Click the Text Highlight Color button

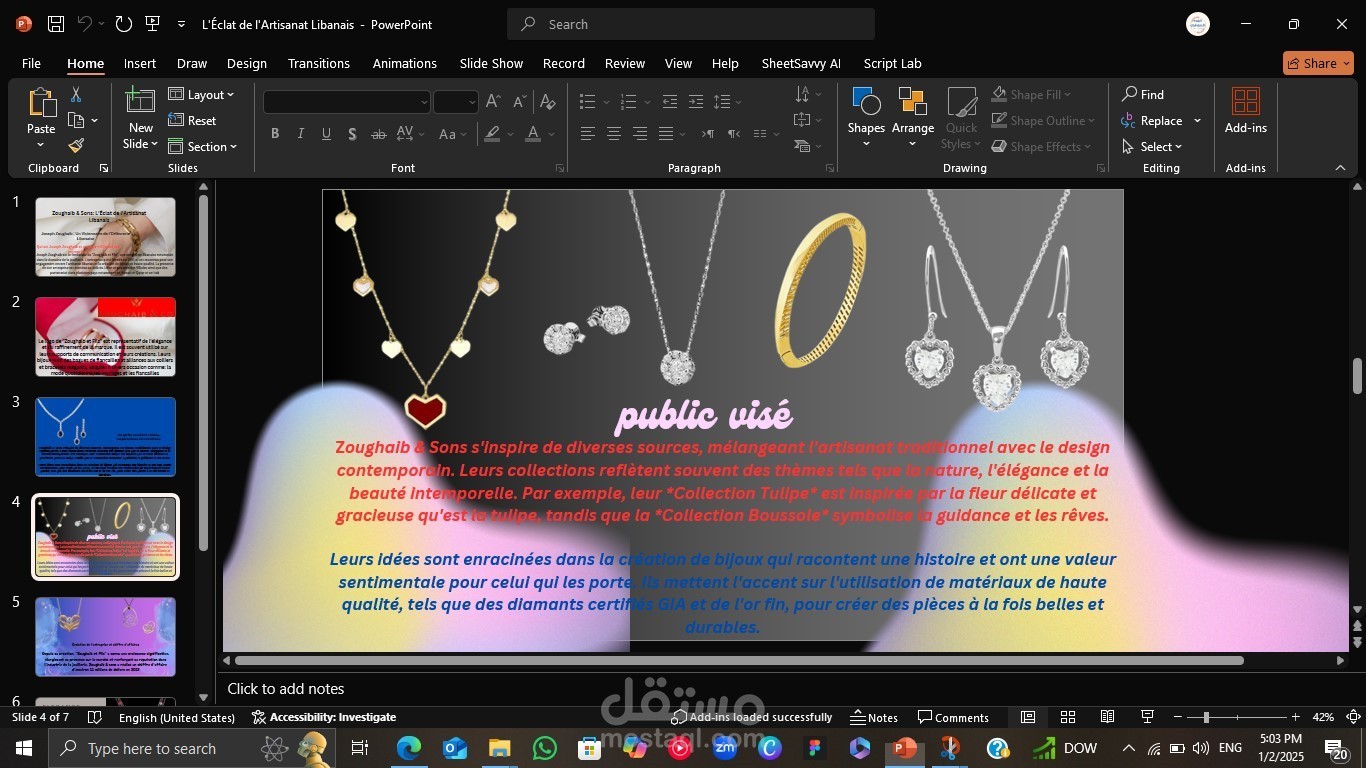coord(492,134)
